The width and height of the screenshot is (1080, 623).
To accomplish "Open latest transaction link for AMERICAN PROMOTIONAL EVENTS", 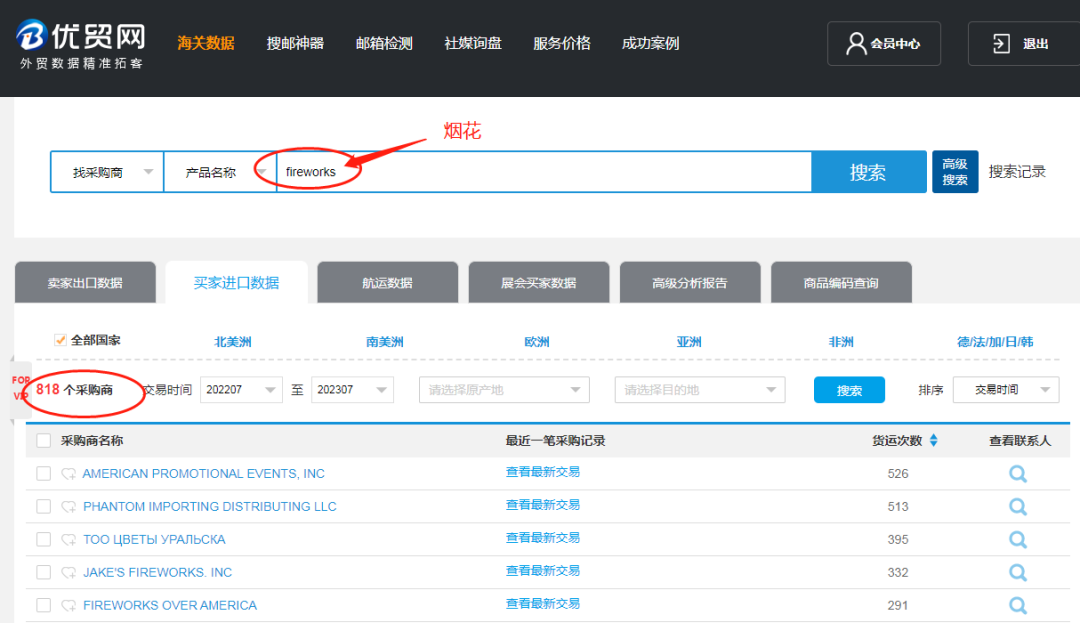I will (542, 472).
